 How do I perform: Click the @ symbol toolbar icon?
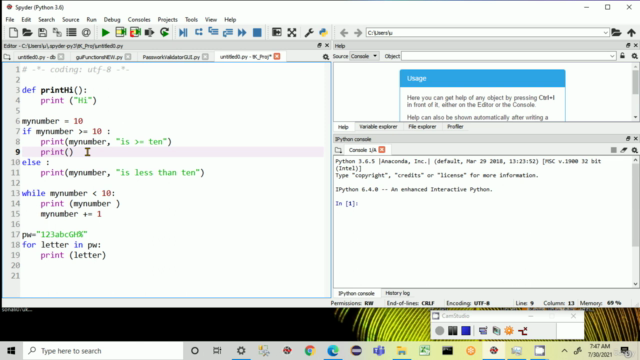tap(86, 33)
